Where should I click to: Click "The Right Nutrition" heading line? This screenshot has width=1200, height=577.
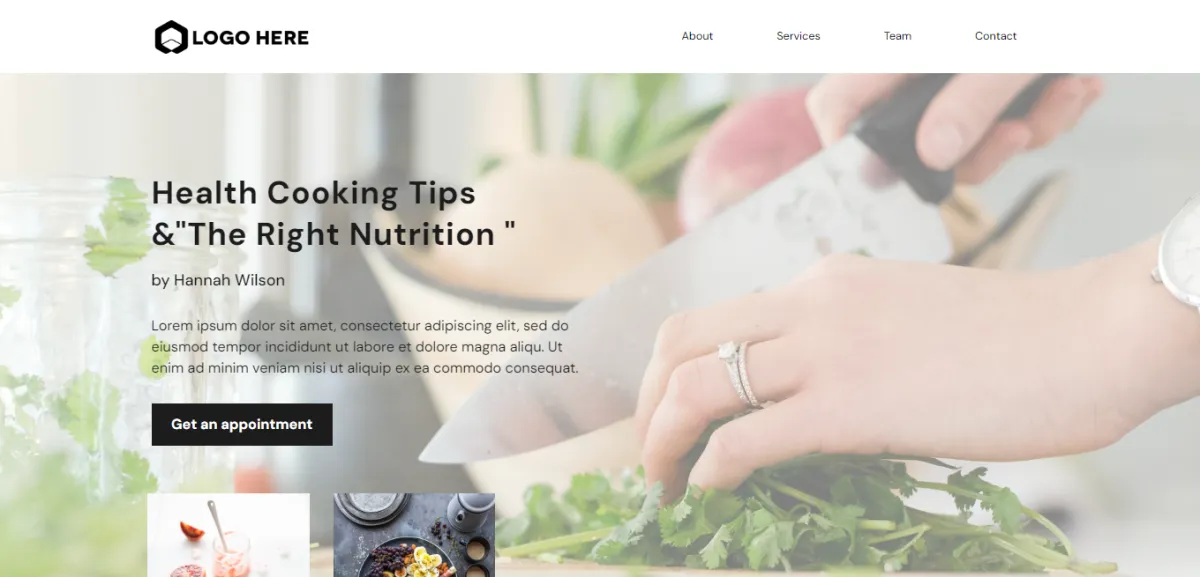click(x=334, y=234)
